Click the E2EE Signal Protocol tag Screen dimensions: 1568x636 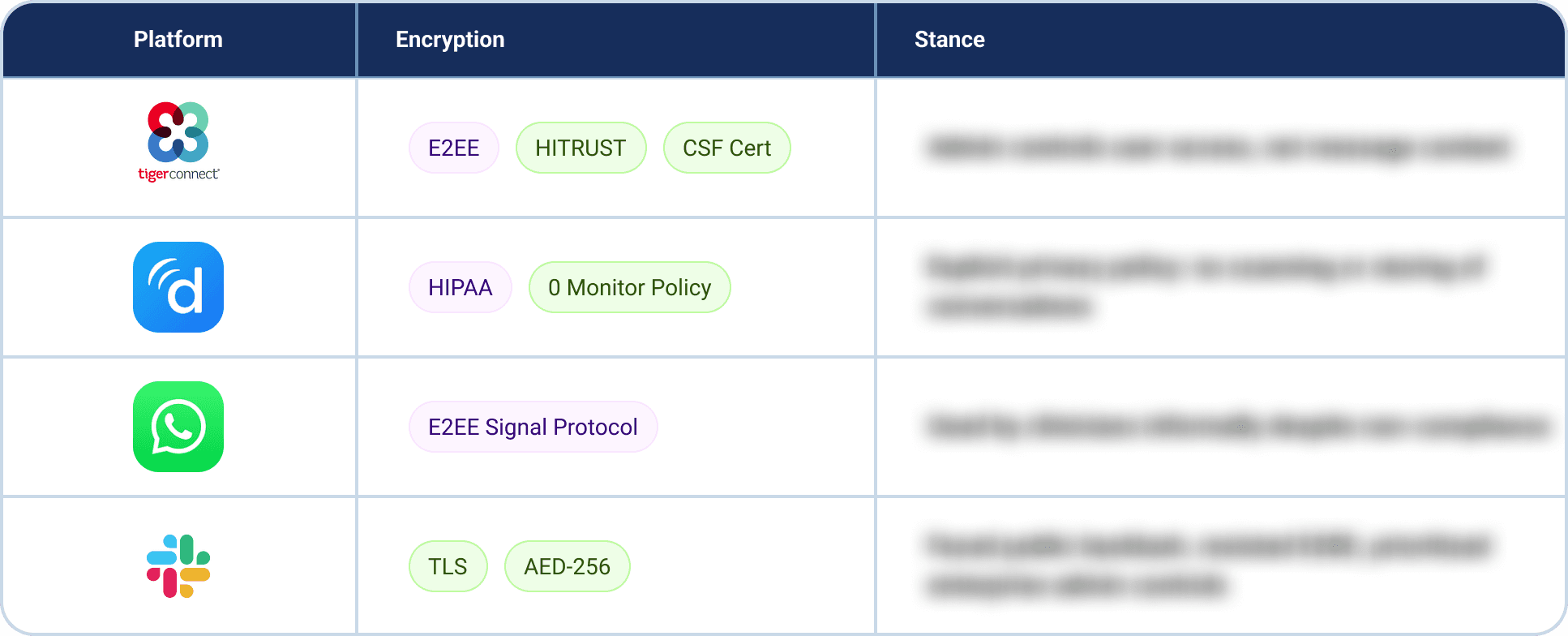click(x=533, y=427)
